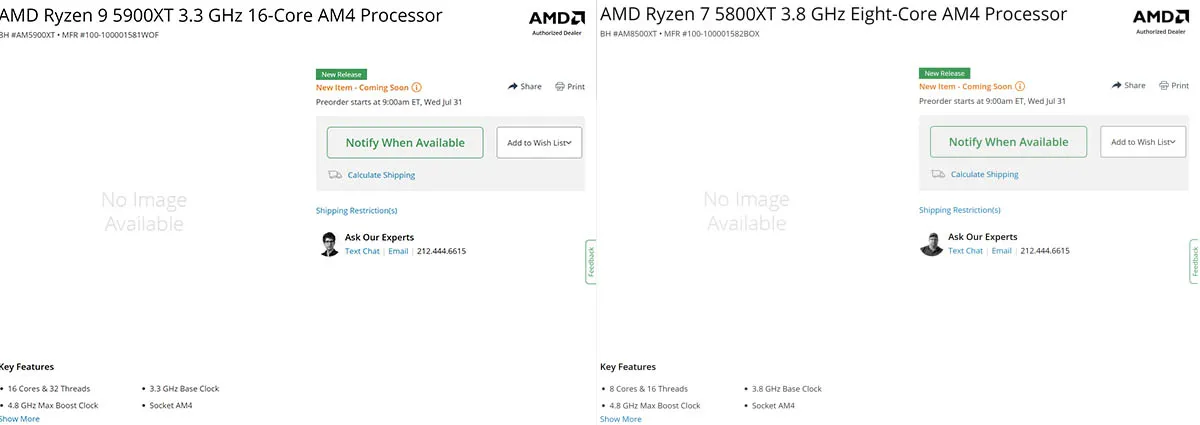Open the Add to Wish List dropdown for 5800XT
Viewport: 1200px width, 425px height.
1143,142
